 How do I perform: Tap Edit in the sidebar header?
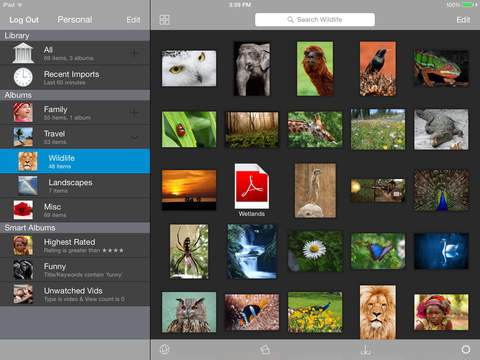pyautogui.click(x=133, y=20)
